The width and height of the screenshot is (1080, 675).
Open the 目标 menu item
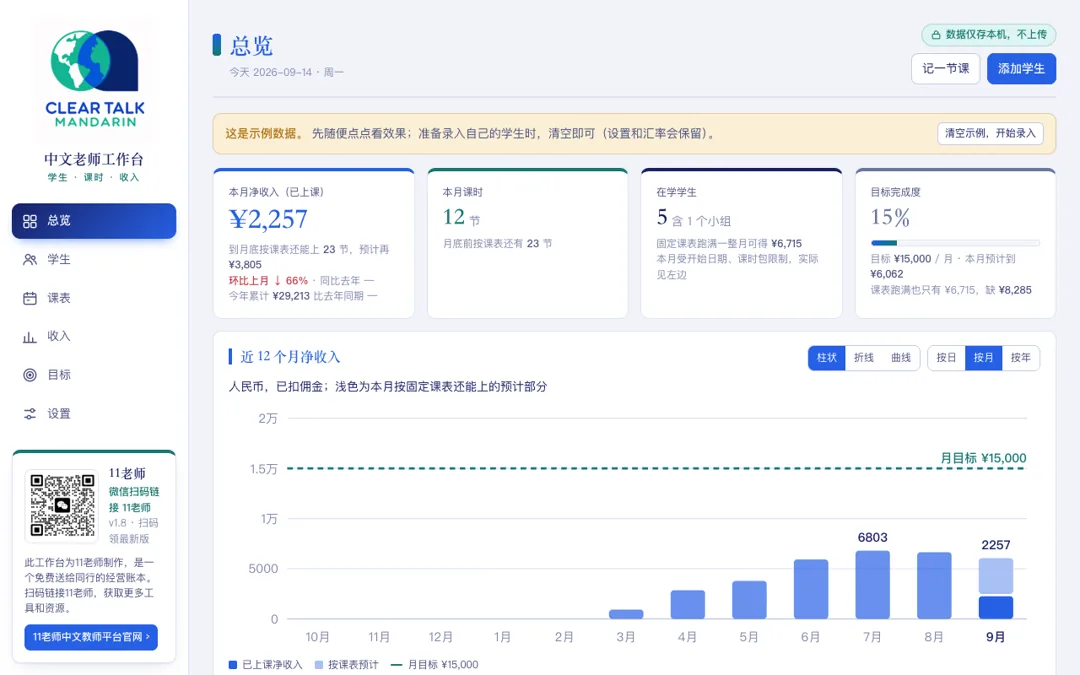pos(94,375)
